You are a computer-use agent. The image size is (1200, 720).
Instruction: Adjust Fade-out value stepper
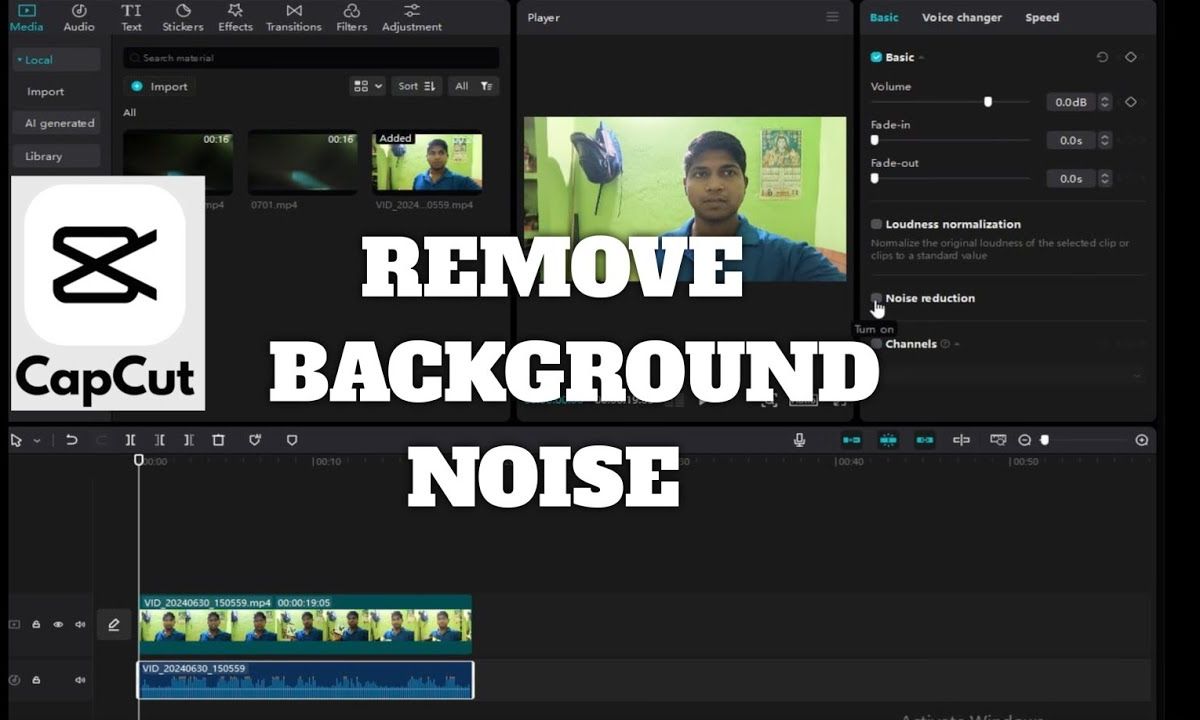pyautogui.click(x=1105, y=179)
